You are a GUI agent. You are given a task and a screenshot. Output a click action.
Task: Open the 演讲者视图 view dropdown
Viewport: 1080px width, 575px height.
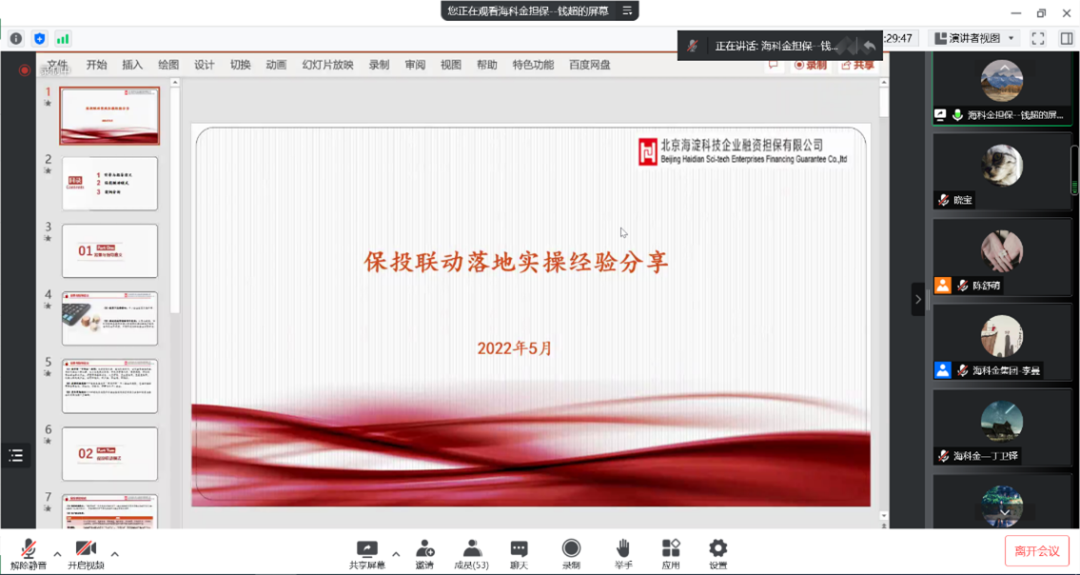coord(974,38)
